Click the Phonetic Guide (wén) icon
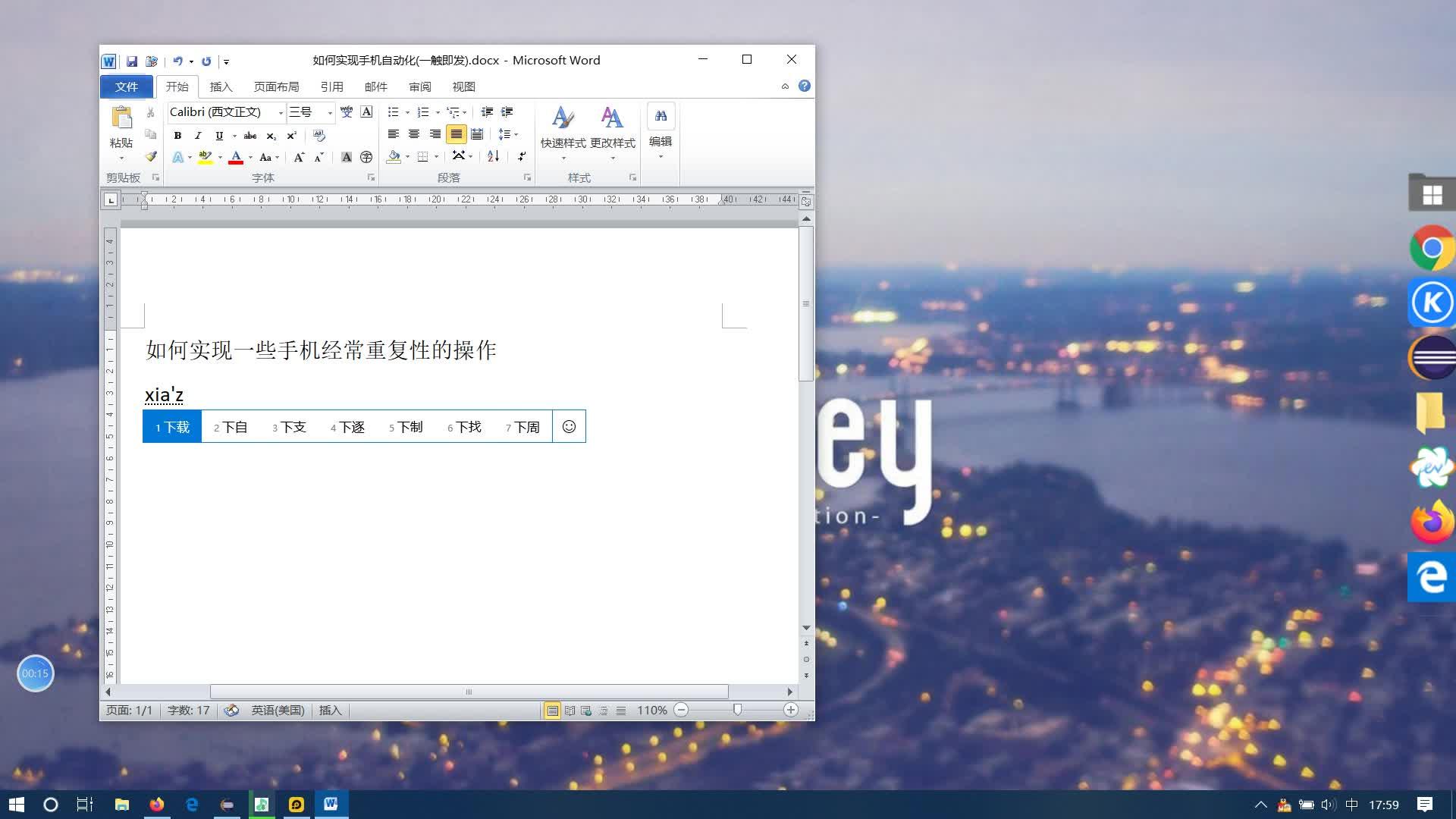The height and width of the screenshot is (819, 1456). (347, 112)
